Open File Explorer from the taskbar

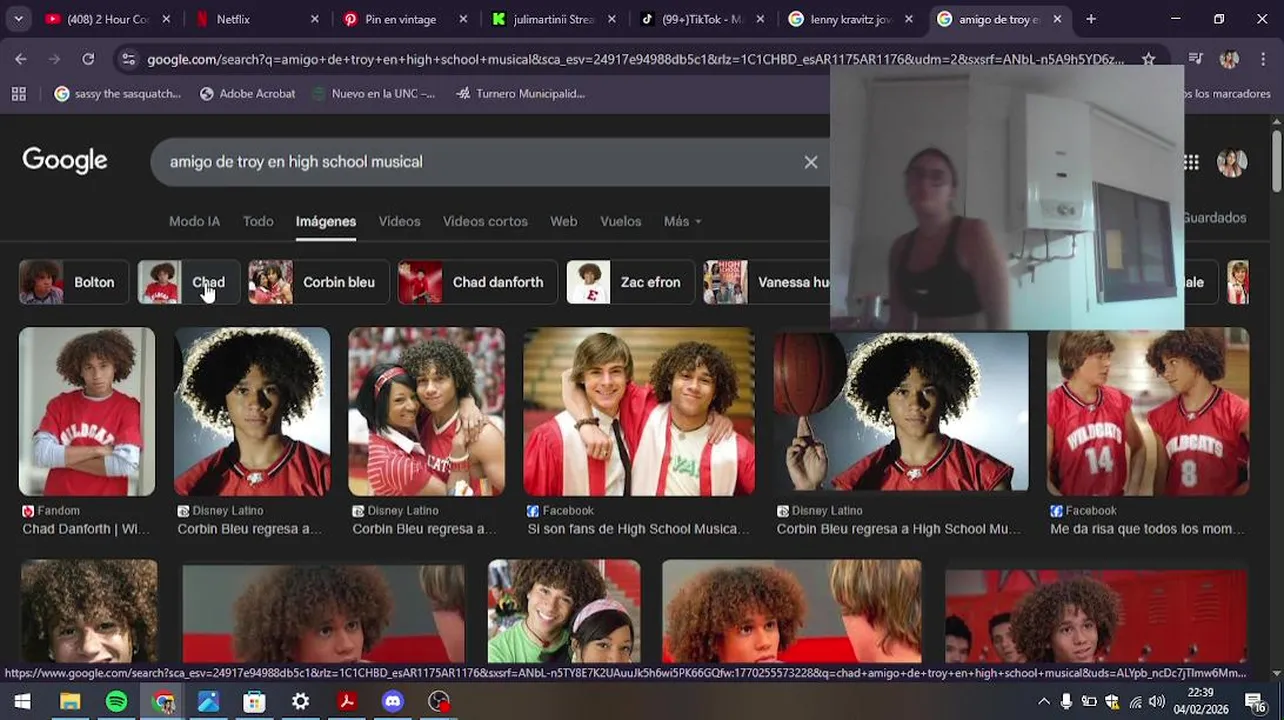click(70, 701)
